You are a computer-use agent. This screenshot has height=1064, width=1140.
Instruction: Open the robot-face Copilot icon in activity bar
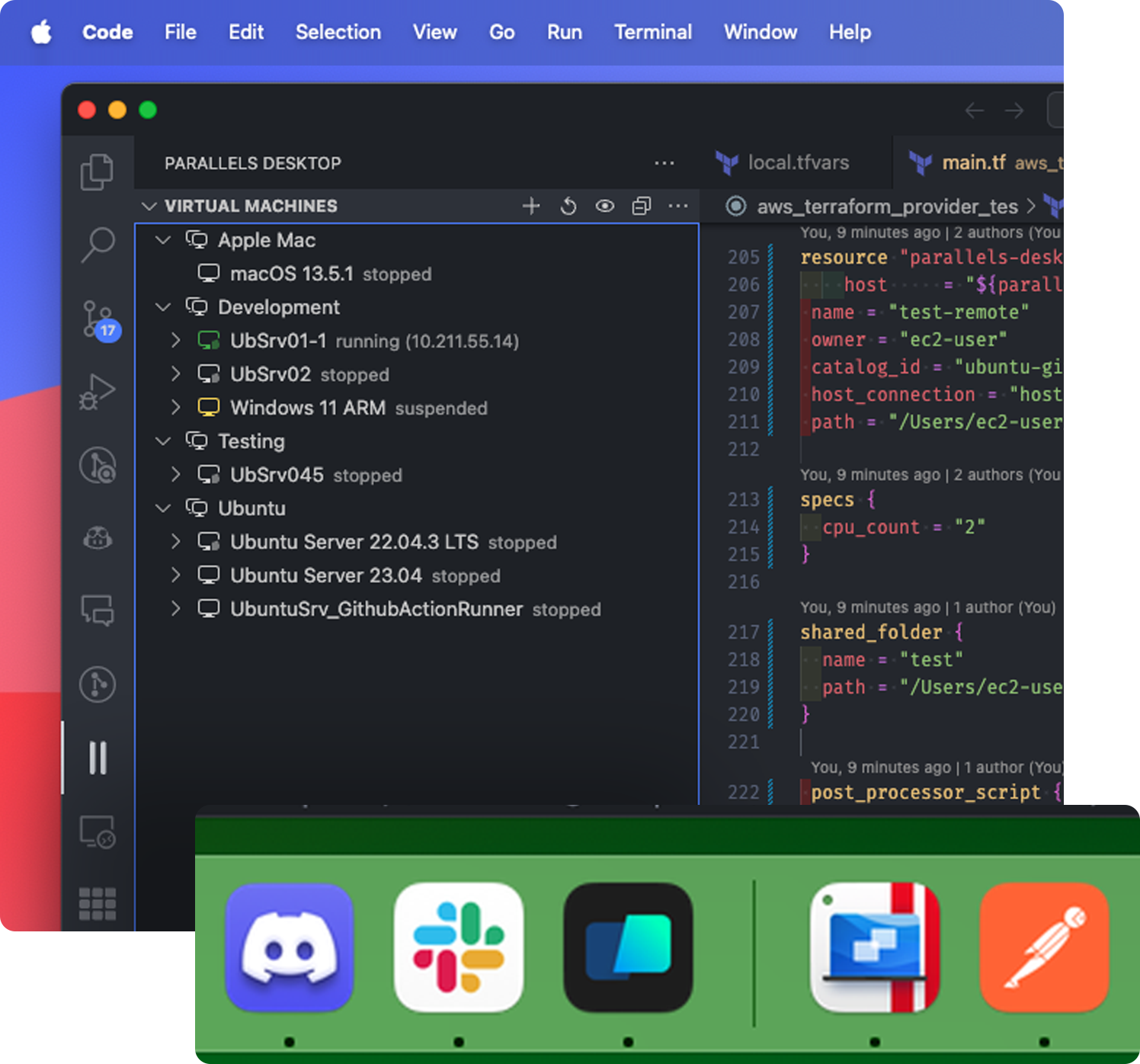(98, 538)
